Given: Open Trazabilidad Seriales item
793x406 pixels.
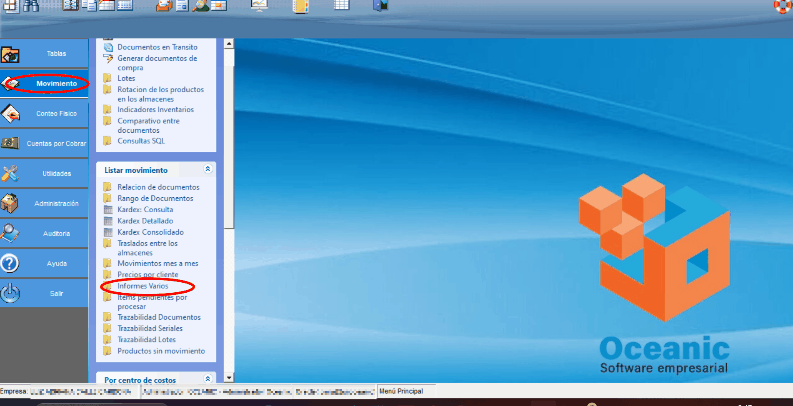Looking at the screenshot, I should click(x=150, y=328).
